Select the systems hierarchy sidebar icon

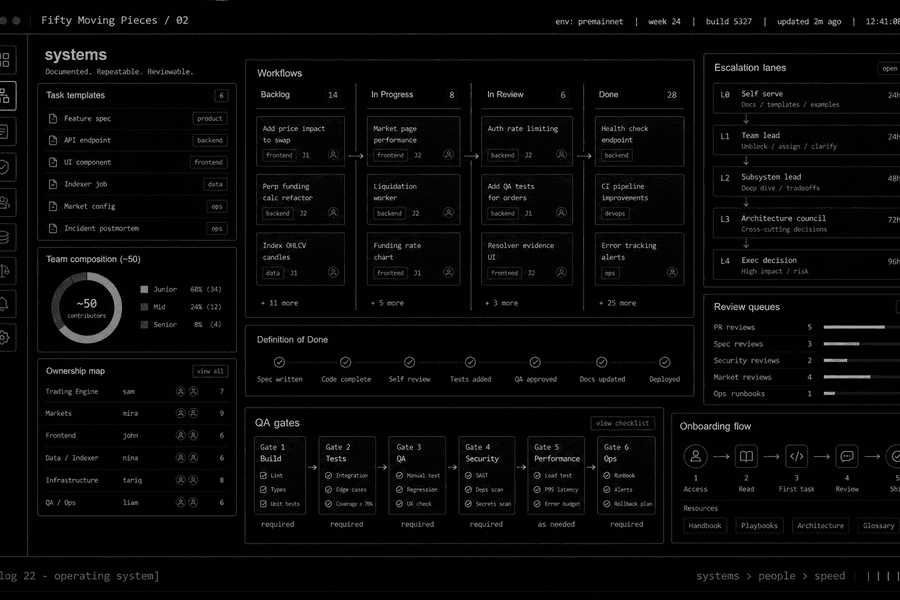click(5, 95)
